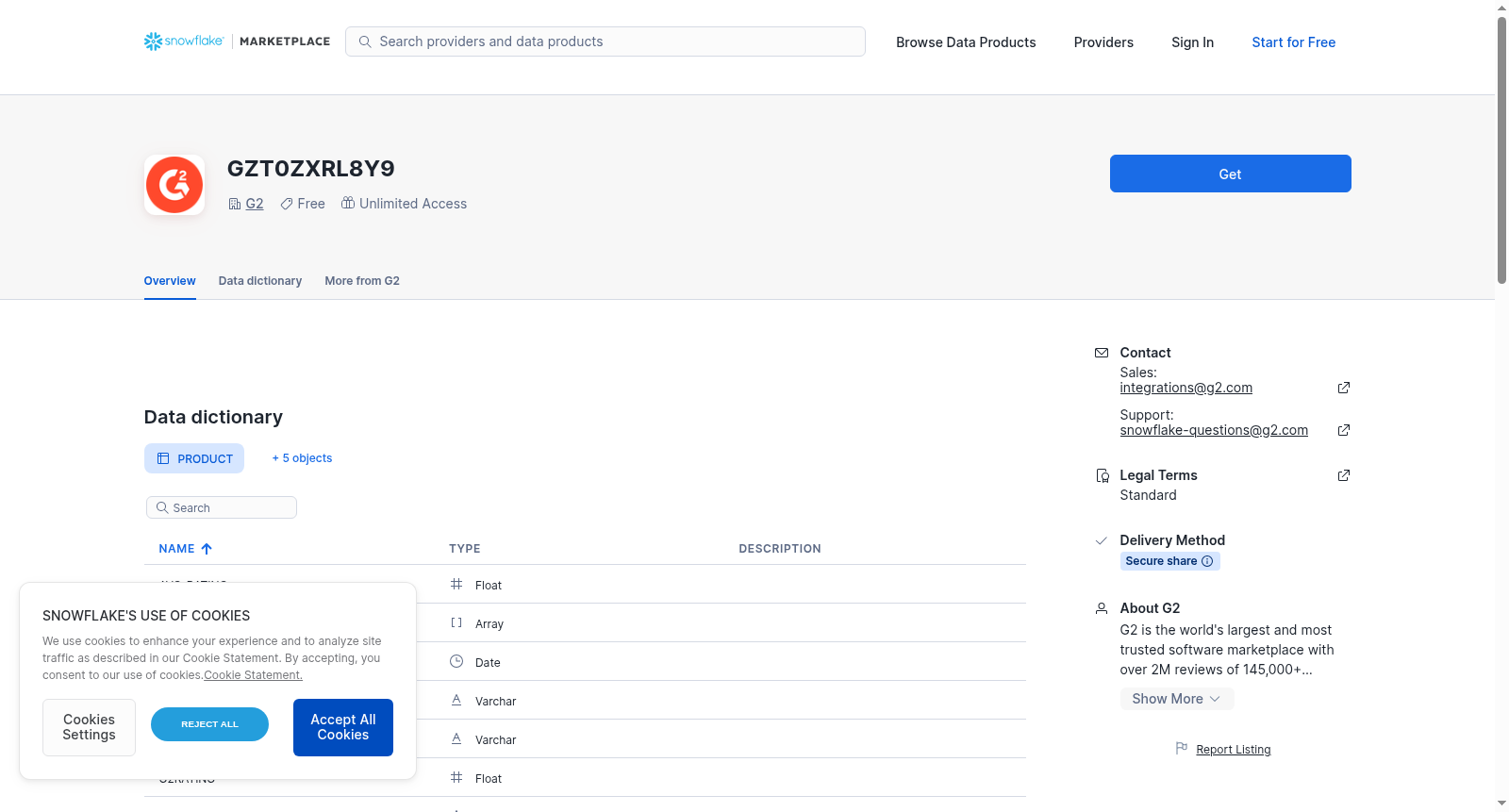Click the NAME column header

176,549
